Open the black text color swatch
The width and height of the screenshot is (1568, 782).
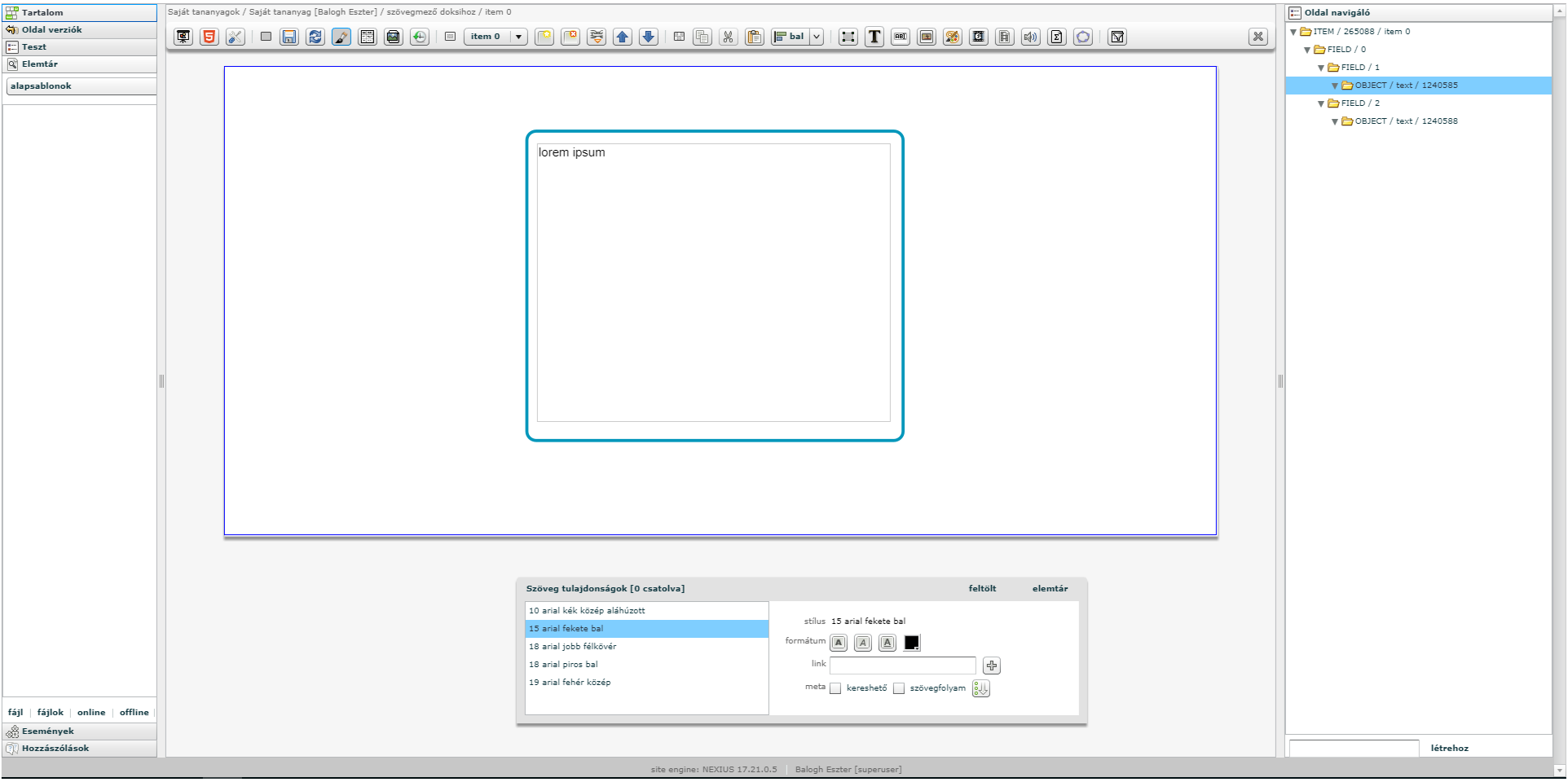pyautogui.click(x=912, y=643)
